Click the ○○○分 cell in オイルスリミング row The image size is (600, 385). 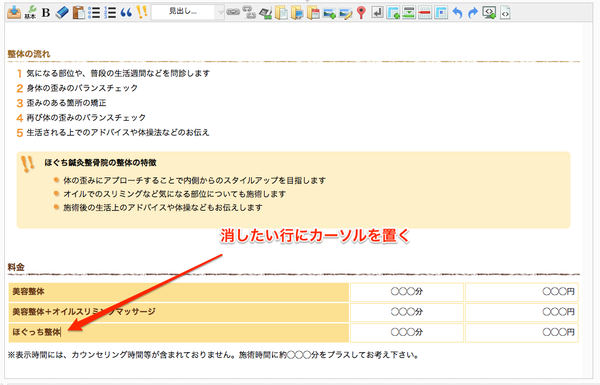click(x=407, y=312)
